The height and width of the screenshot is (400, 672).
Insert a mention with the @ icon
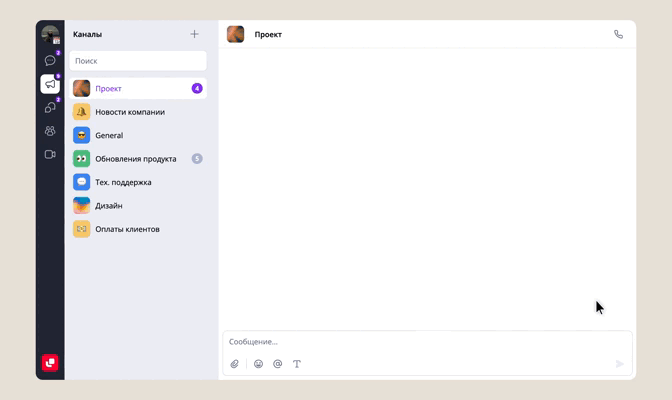pos(277,364)
